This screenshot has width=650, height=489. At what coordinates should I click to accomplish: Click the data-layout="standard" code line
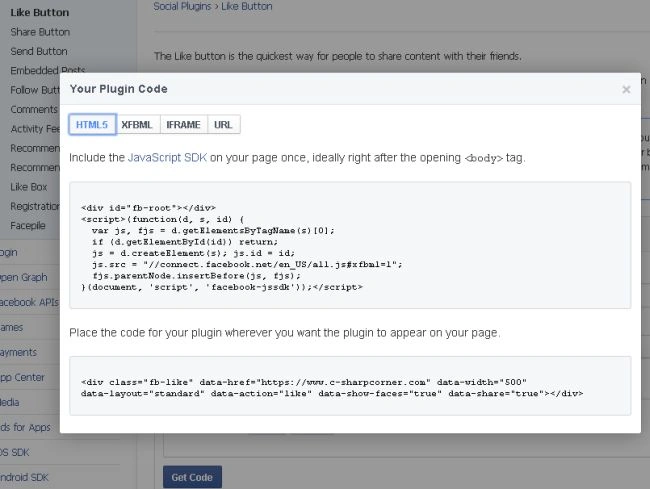point(332,393)
